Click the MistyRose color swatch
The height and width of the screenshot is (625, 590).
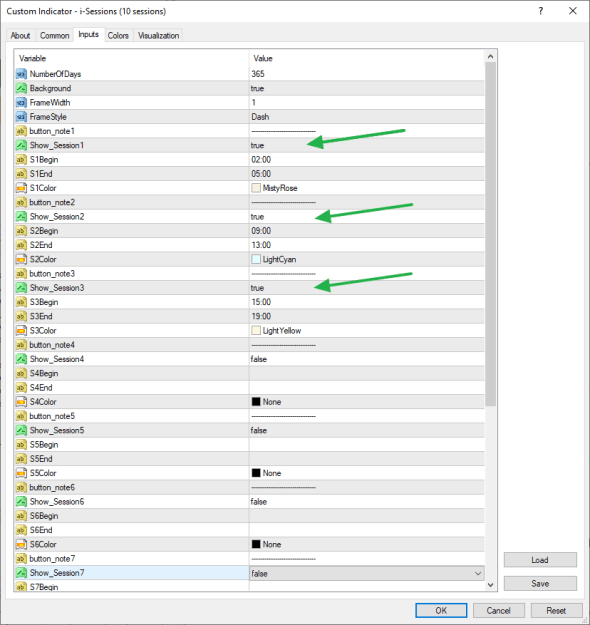pyautogui.click(x=256, y=188)
